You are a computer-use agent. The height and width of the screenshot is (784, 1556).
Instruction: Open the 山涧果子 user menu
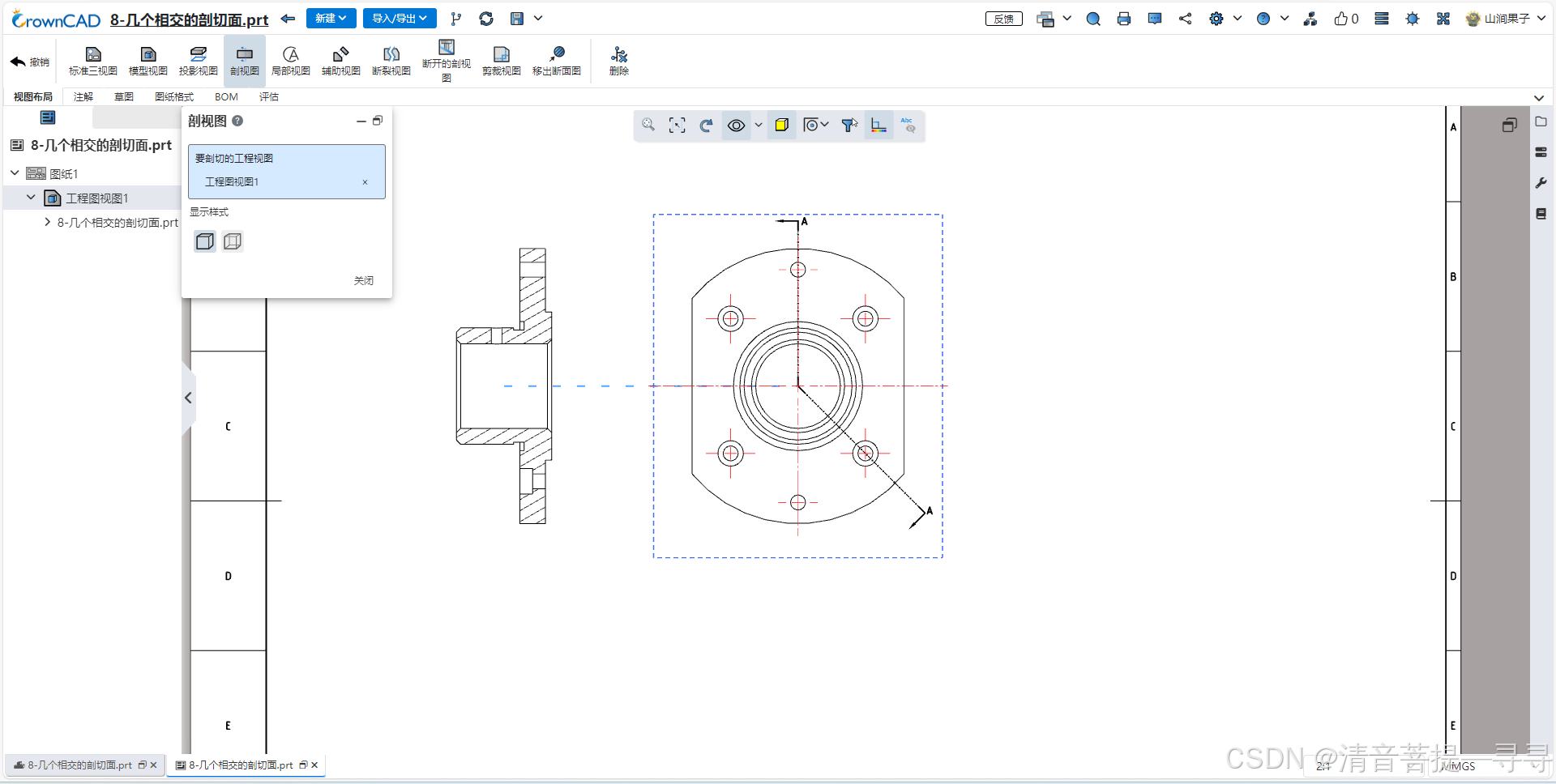1506,19
